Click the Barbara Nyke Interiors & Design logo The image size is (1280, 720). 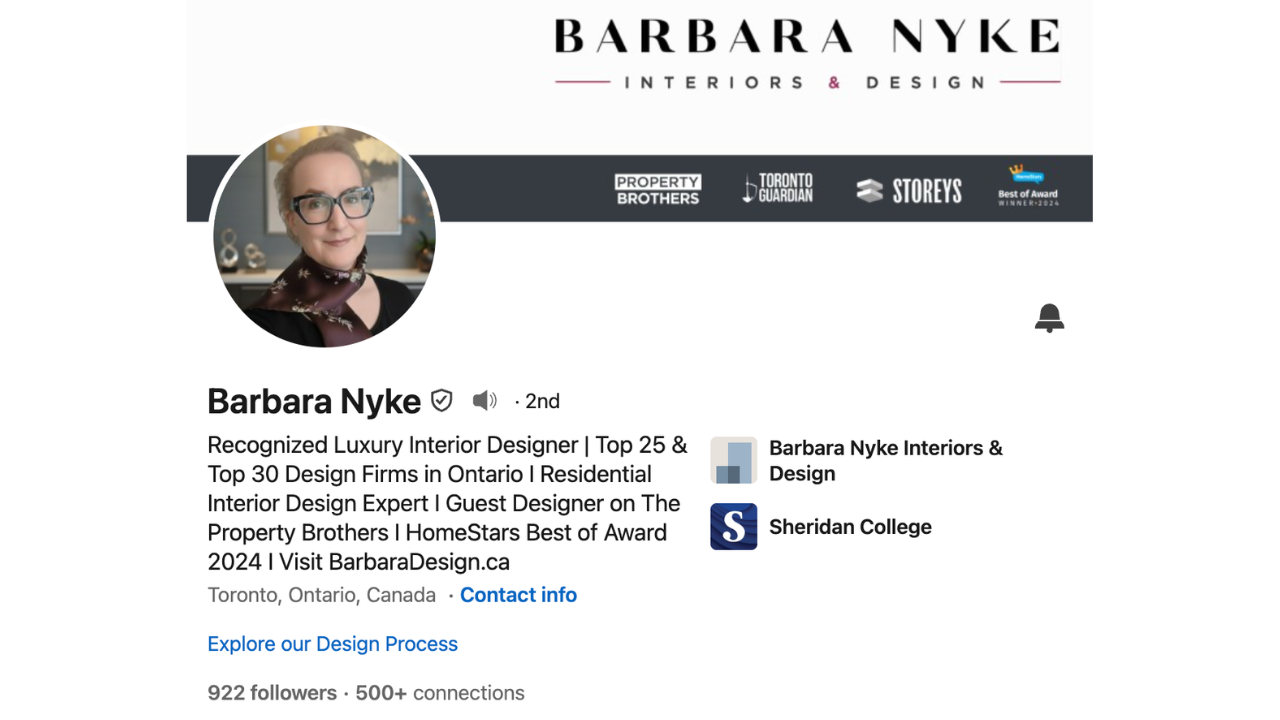coord(733,460)
